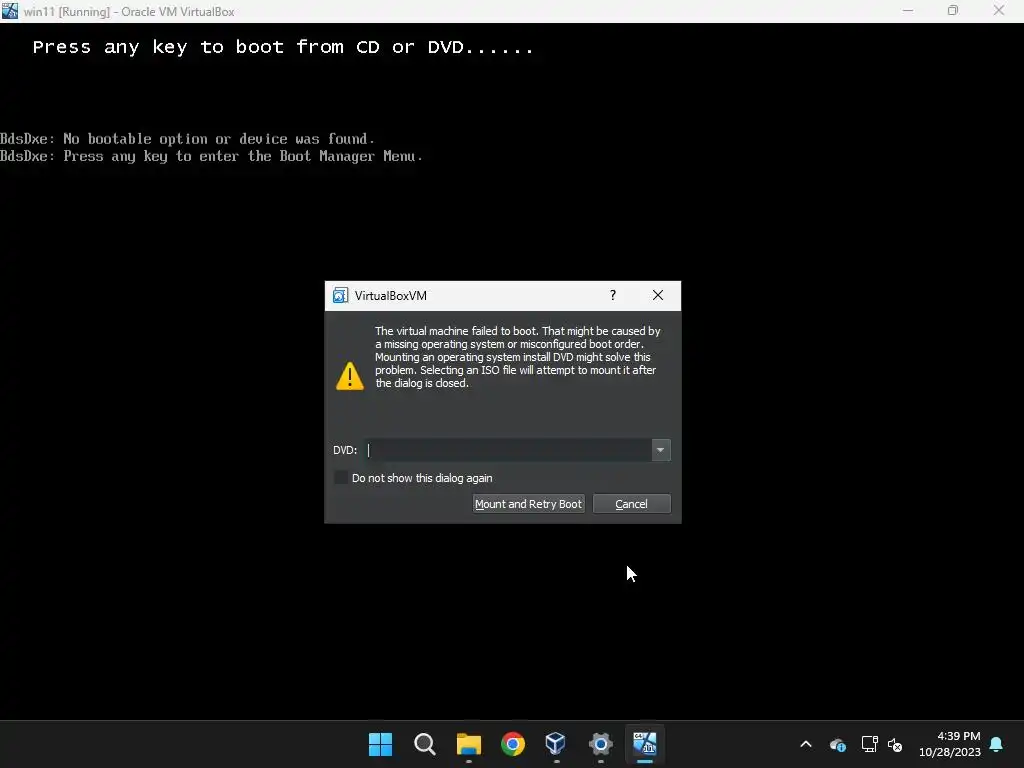Cancel the VirtualBoxVM boot dialog
The width and height of the screenshot is (1024, 768).
[x=632, y=504]
